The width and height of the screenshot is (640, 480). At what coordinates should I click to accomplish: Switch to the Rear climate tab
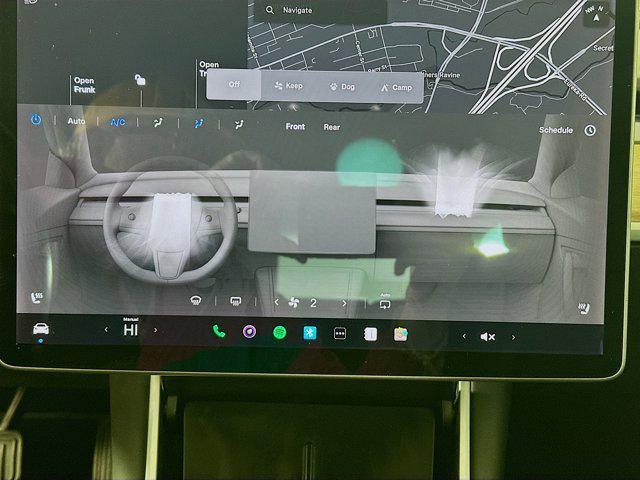tap(331, 127)
